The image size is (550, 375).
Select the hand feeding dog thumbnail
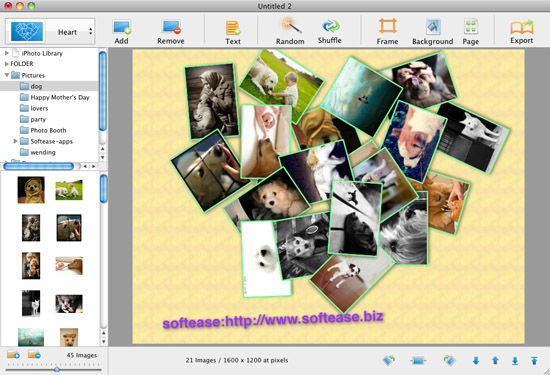pyautogui.click(x=69, y=266)
